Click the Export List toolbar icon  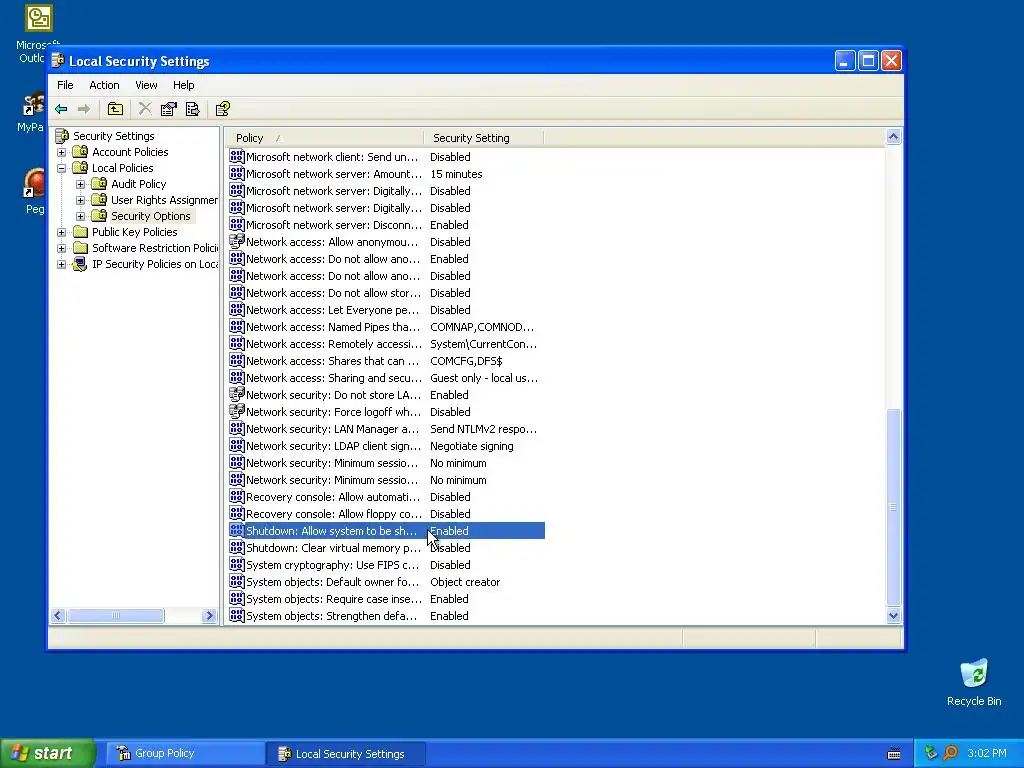point(193,109)
